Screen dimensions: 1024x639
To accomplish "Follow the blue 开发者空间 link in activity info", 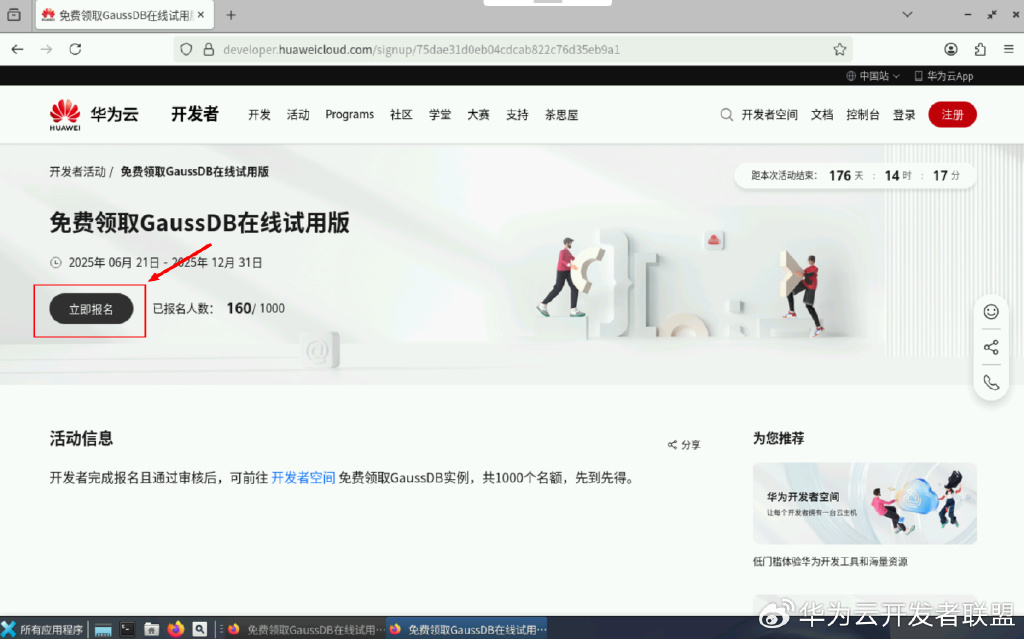I will coord(303,478).
